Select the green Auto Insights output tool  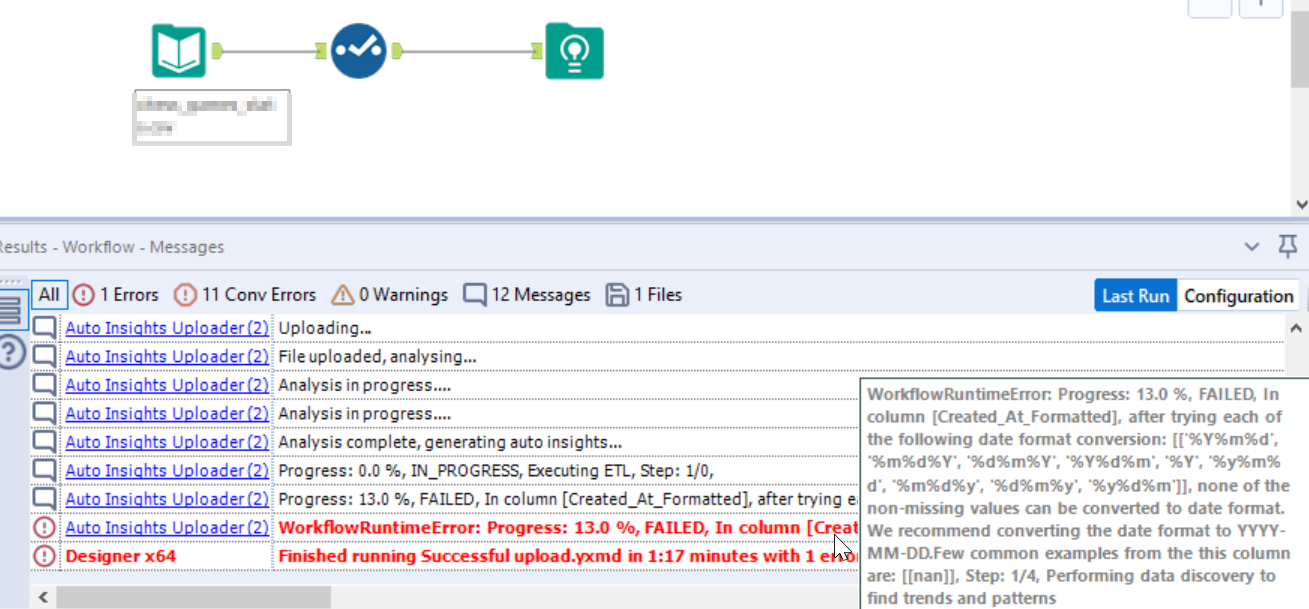573,48
